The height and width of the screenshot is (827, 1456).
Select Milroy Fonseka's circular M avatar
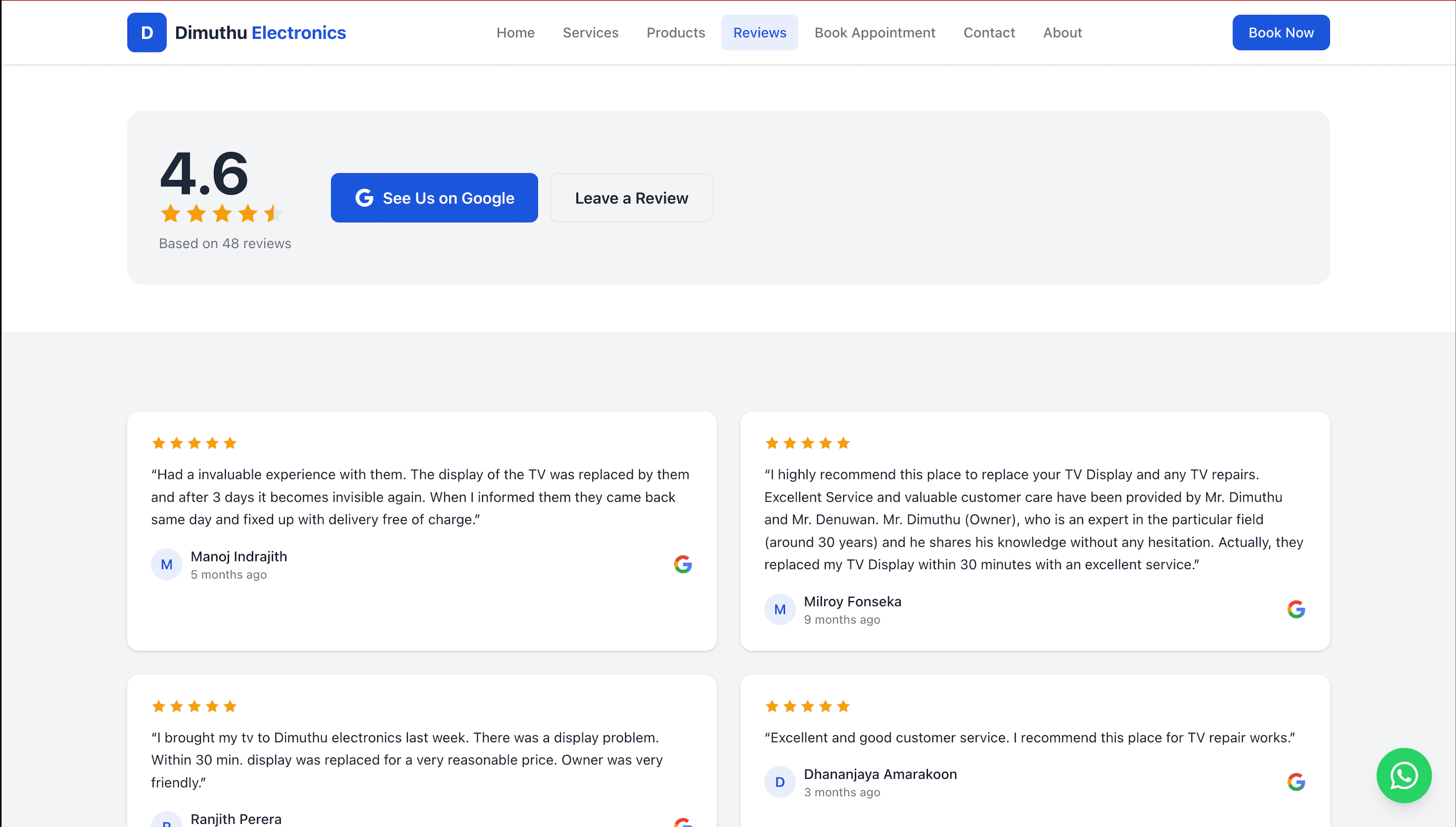(780, 609)
